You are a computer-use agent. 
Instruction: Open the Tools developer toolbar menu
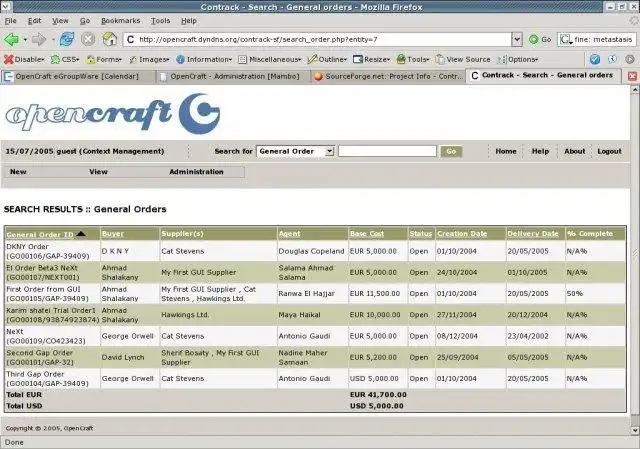click(x=413, y=60)
